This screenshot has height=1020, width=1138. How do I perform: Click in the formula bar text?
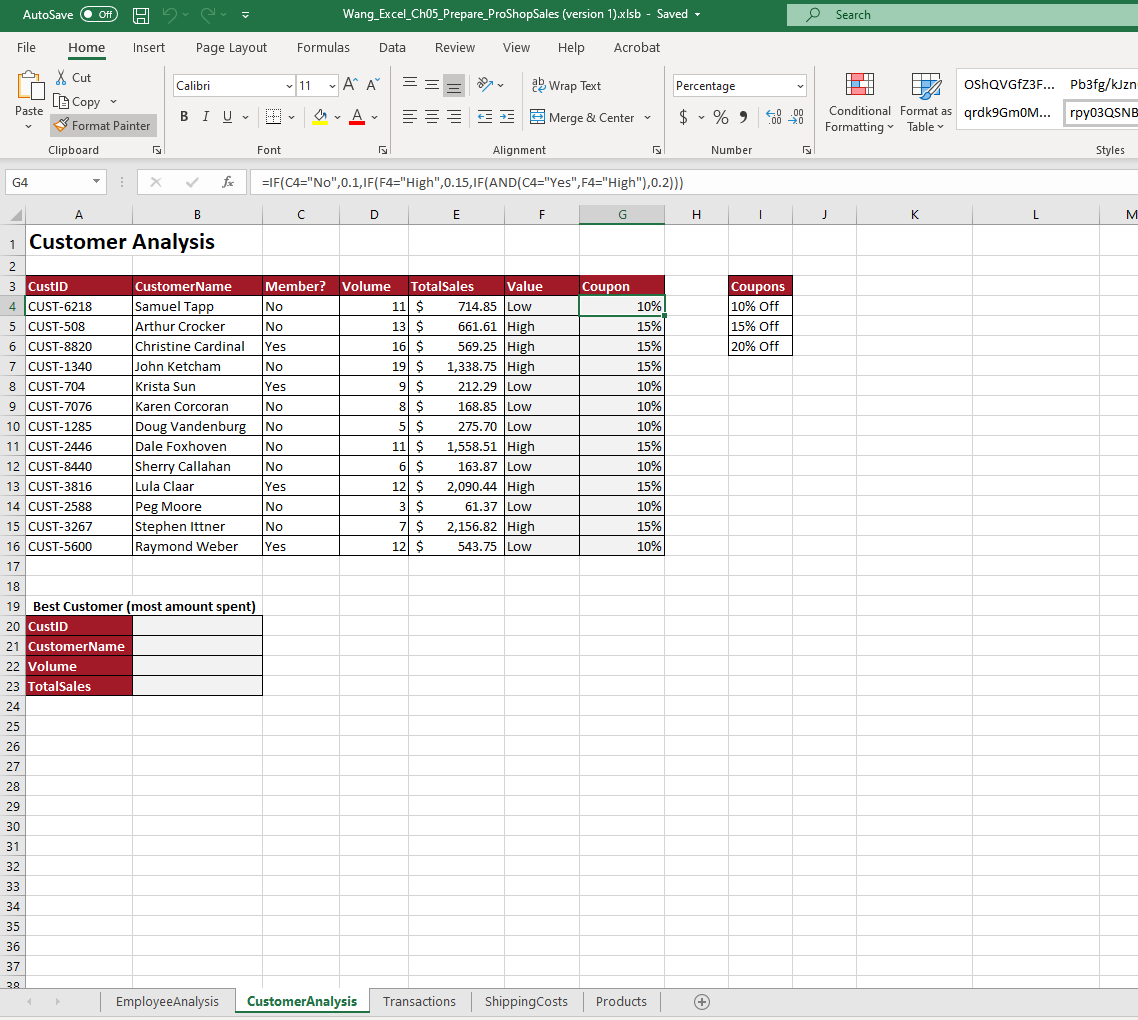472,182
